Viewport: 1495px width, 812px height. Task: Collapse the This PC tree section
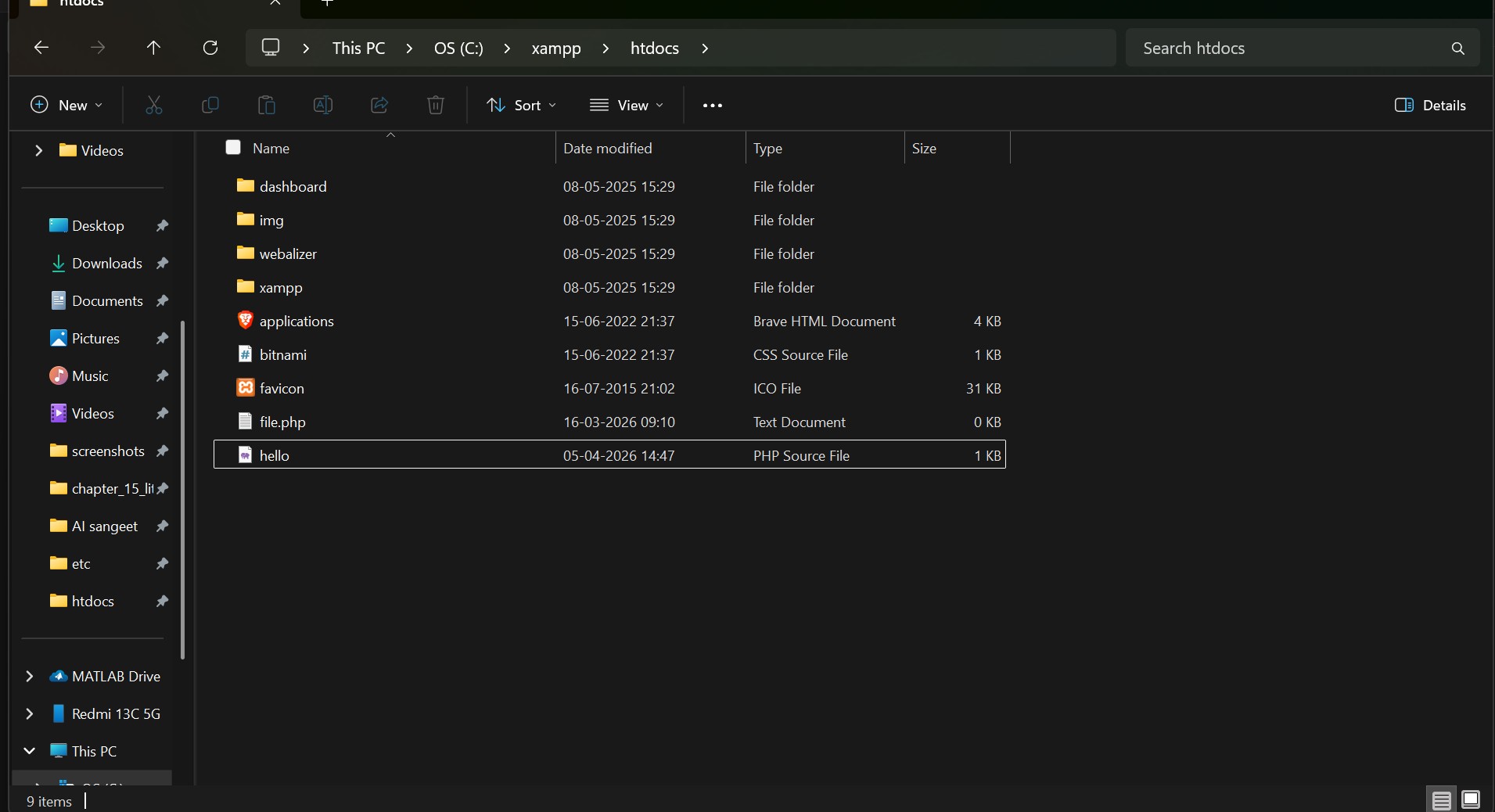tap(30, 750)
